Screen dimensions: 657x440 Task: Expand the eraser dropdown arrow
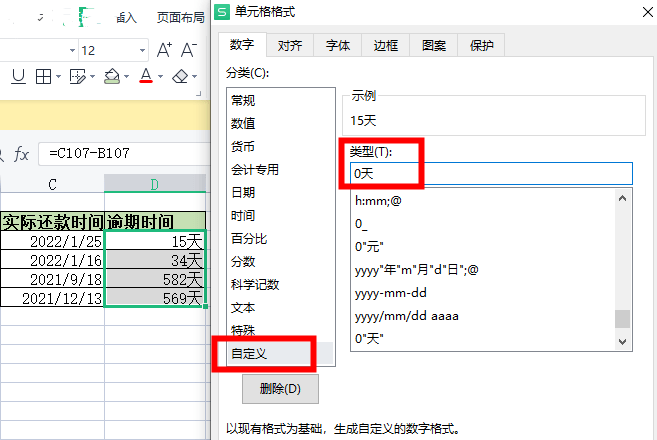(x=195, y=76)
